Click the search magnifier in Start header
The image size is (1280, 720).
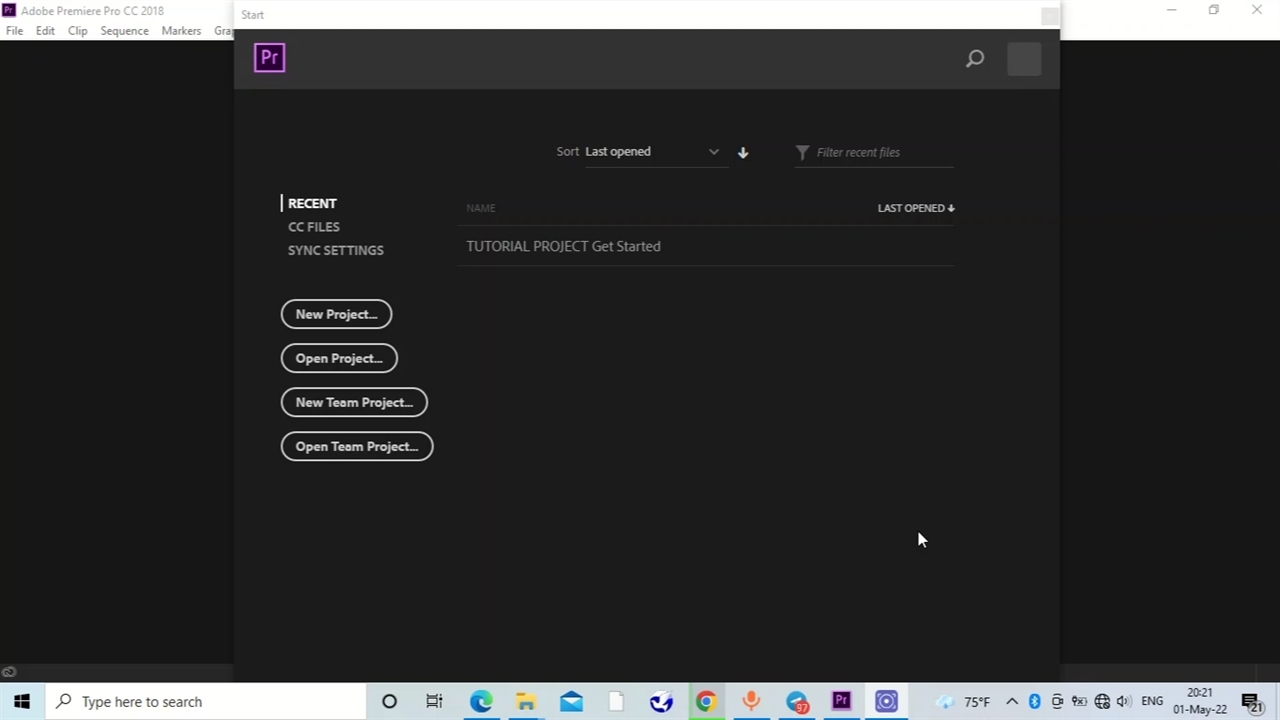(975, 59)
